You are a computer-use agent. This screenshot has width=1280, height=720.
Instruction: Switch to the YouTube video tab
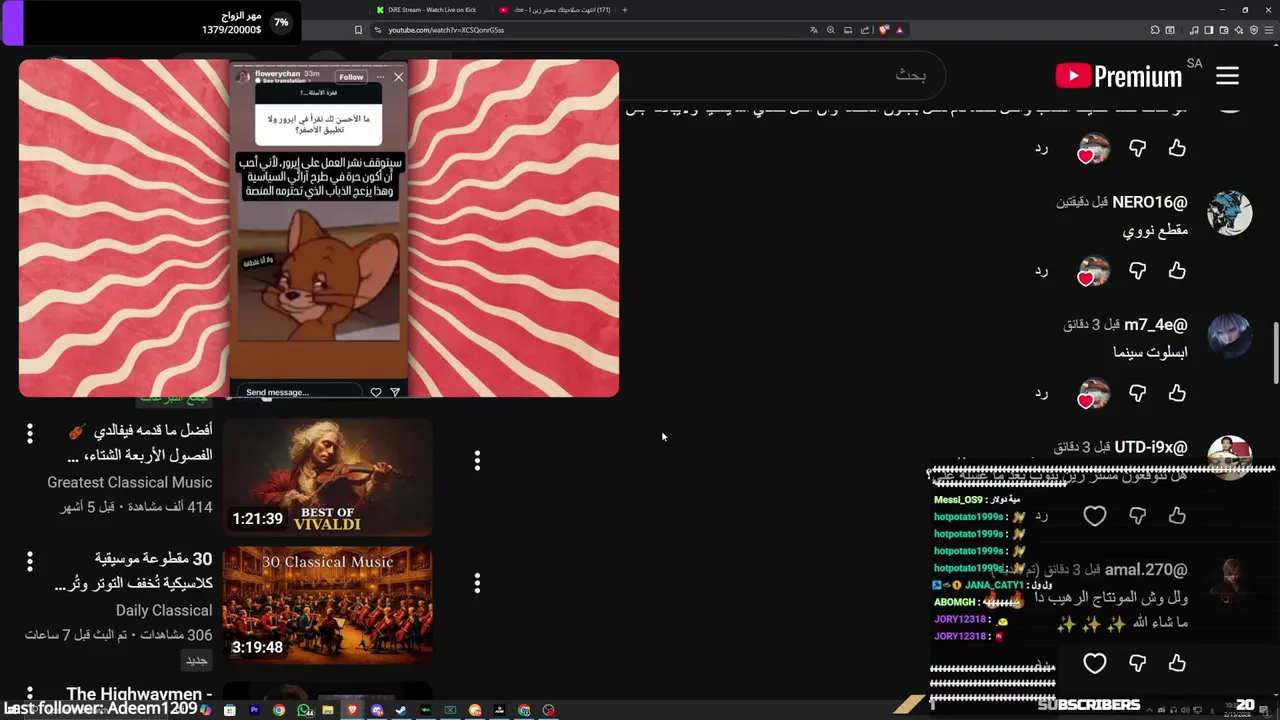pyautogui.click(x=556, y=10)
